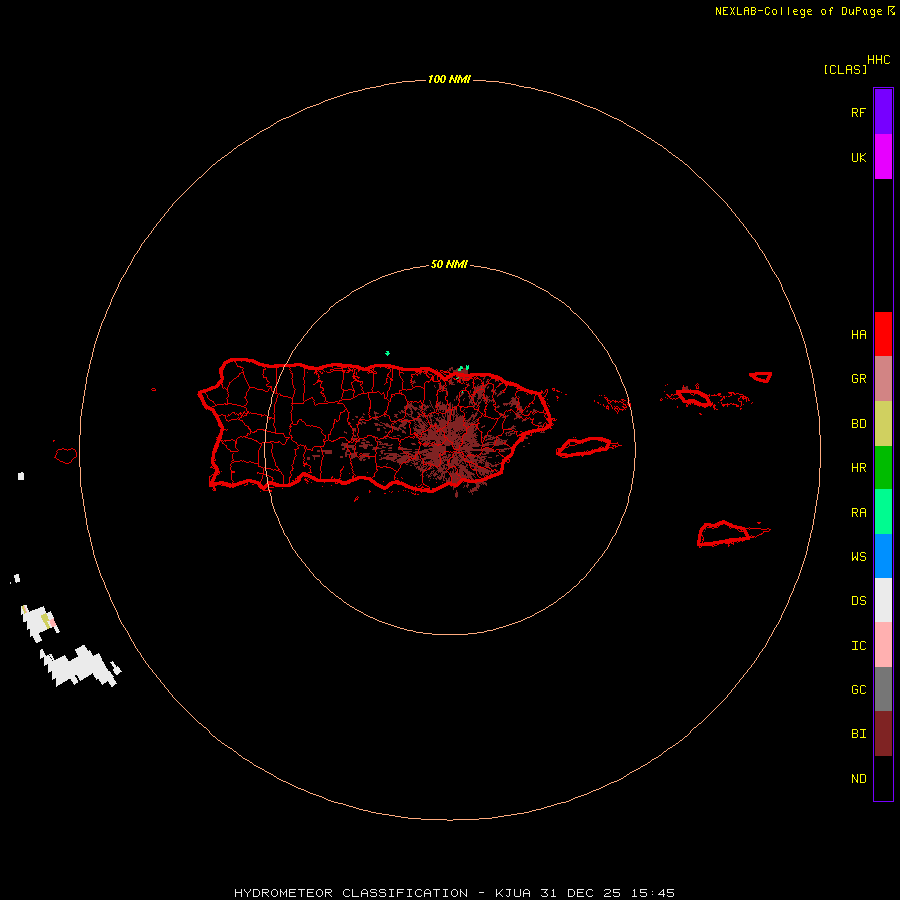Click Vieques island outline

(x=584, y=447)
